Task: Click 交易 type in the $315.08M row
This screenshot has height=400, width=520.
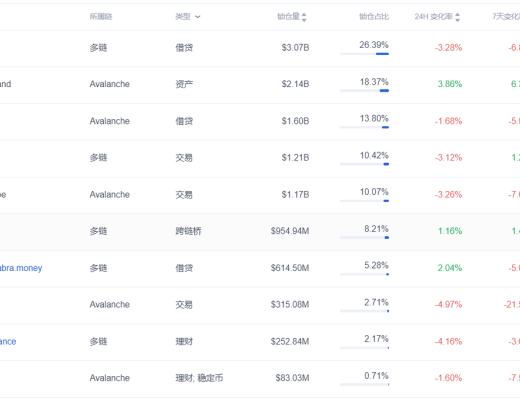Action: click(184, 304)
